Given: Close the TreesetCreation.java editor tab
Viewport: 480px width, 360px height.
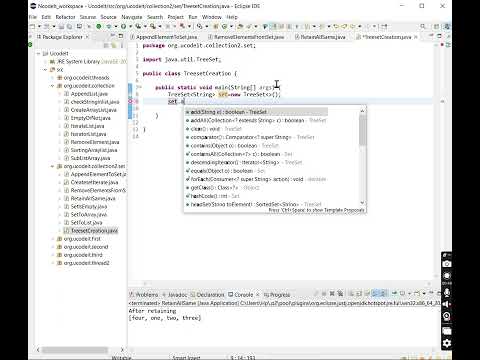Looking at the screenshot, I should tap(416, 37).
